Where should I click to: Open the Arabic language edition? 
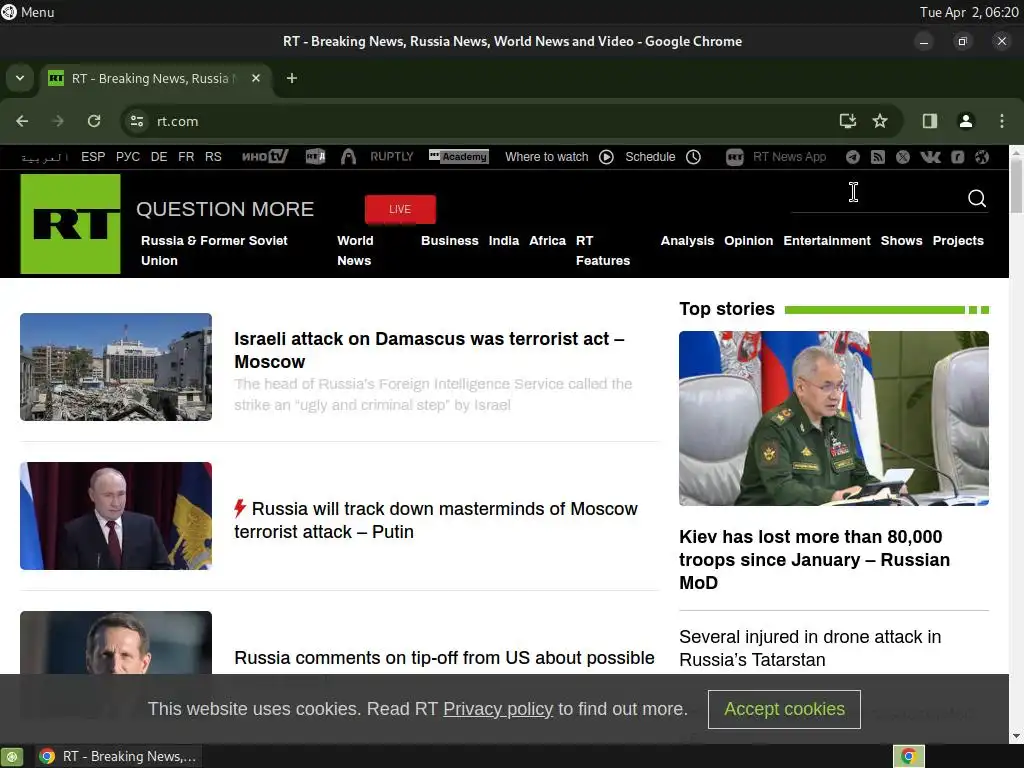(x=44, y=157)
